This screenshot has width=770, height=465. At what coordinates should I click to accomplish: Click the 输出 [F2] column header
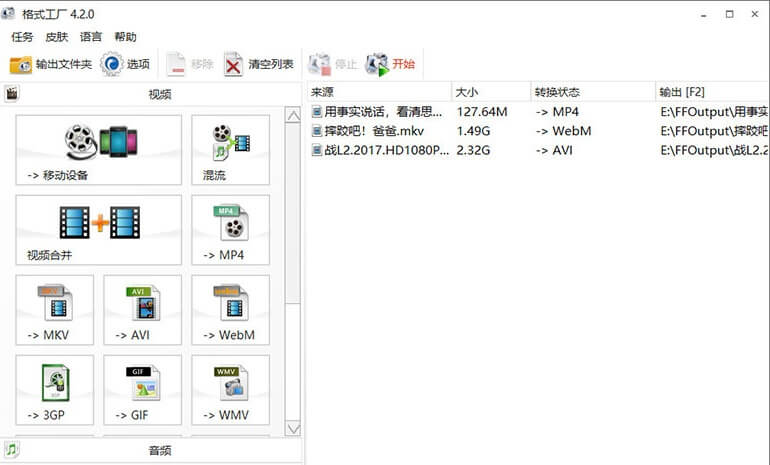(713, 92)
